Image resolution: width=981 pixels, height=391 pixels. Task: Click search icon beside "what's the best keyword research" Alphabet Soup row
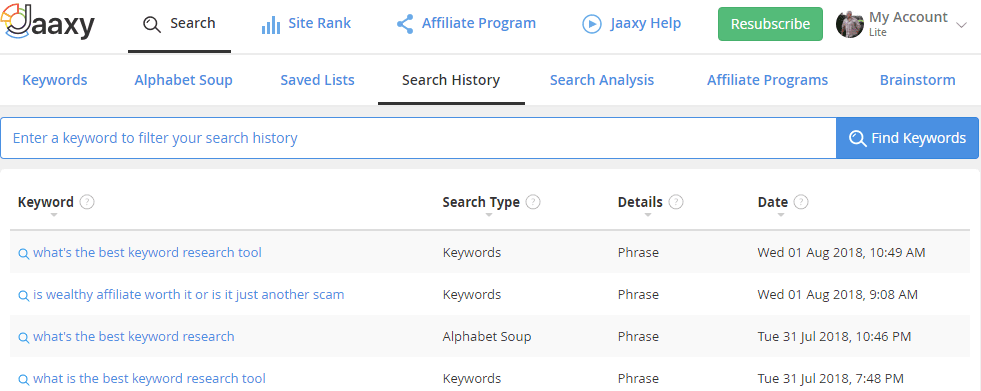tap(24, 338)
